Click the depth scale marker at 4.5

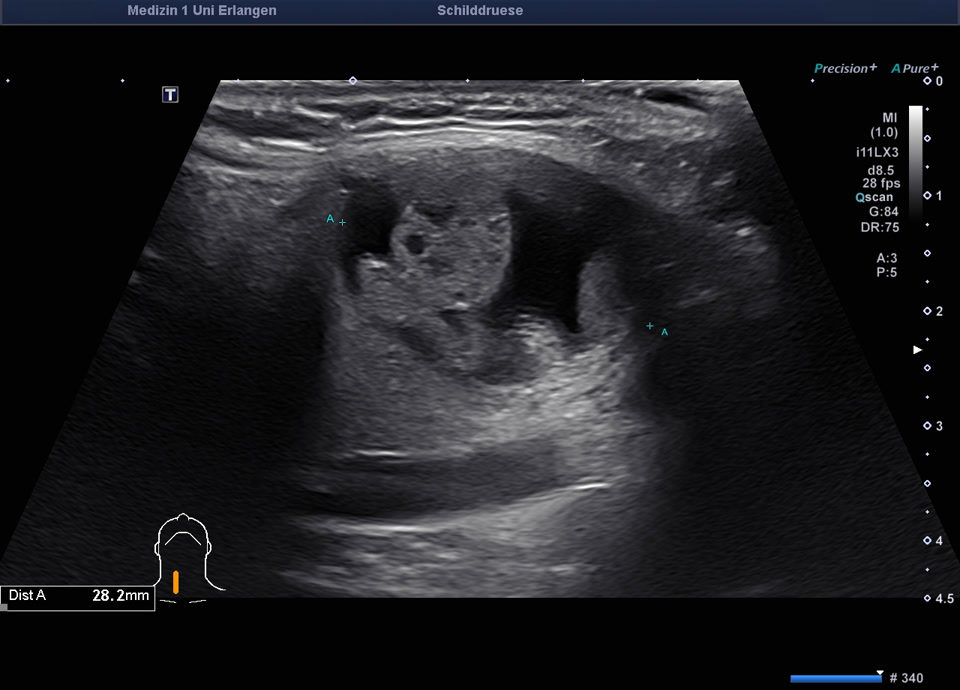coord(927,598)
